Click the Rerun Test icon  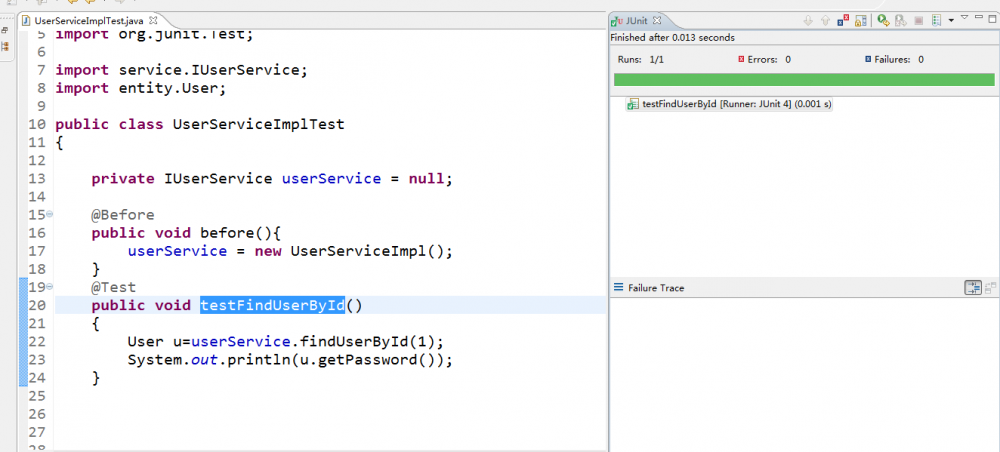point(883,20)
